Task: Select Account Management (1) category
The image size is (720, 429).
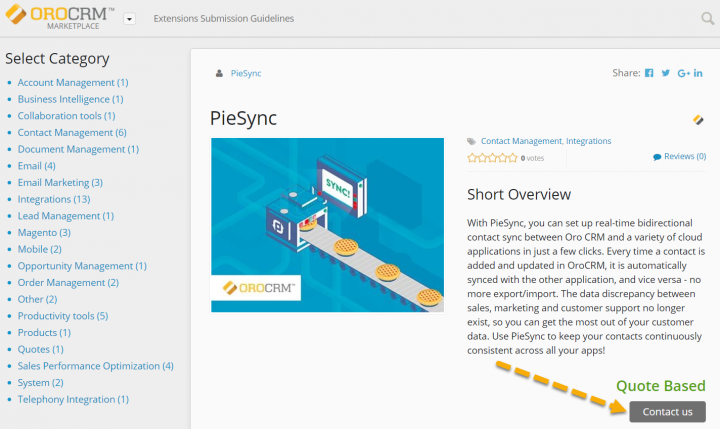Action: point(73,83)
